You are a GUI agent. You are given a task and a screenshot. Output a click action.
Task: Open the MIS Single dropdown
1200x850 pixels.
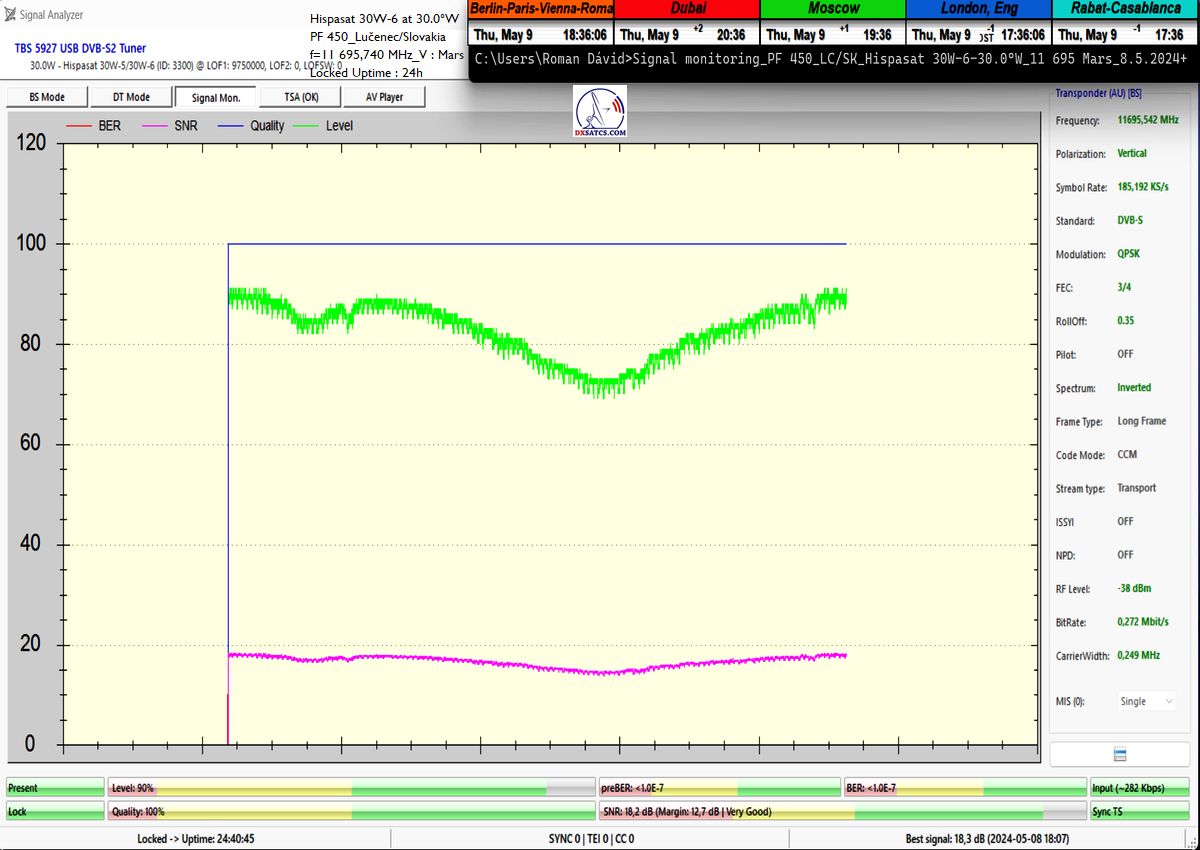pyautogui.click(x=1146, y=701)
